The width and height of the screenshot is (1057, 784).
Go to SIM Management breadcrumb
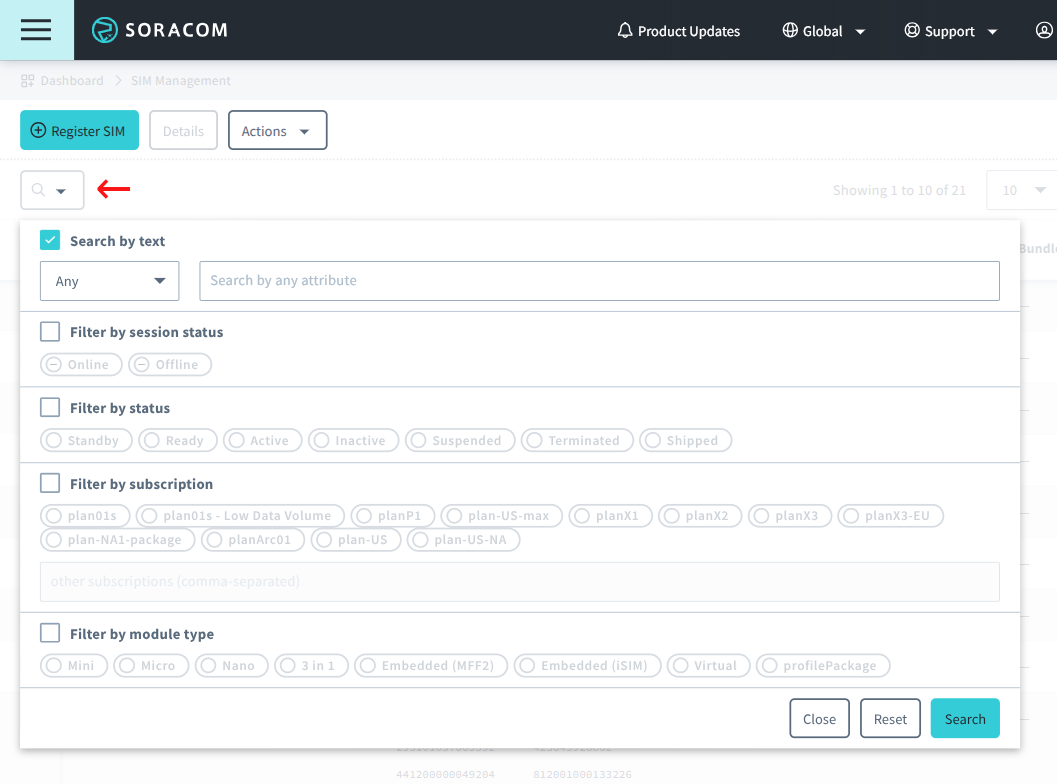pos(180,80)
